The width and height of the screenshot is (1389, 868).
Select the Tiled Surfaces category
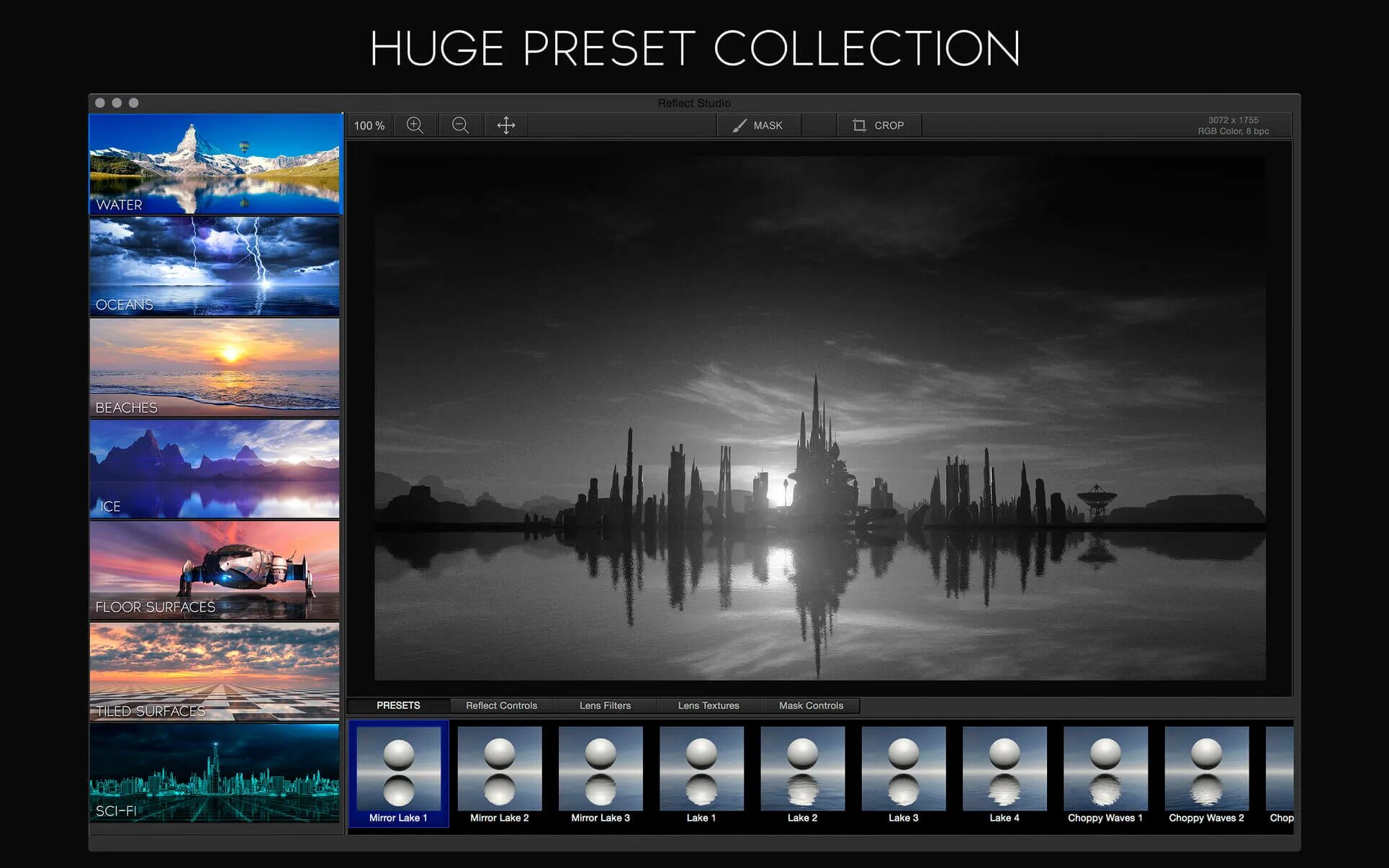(x=215, y=671)
